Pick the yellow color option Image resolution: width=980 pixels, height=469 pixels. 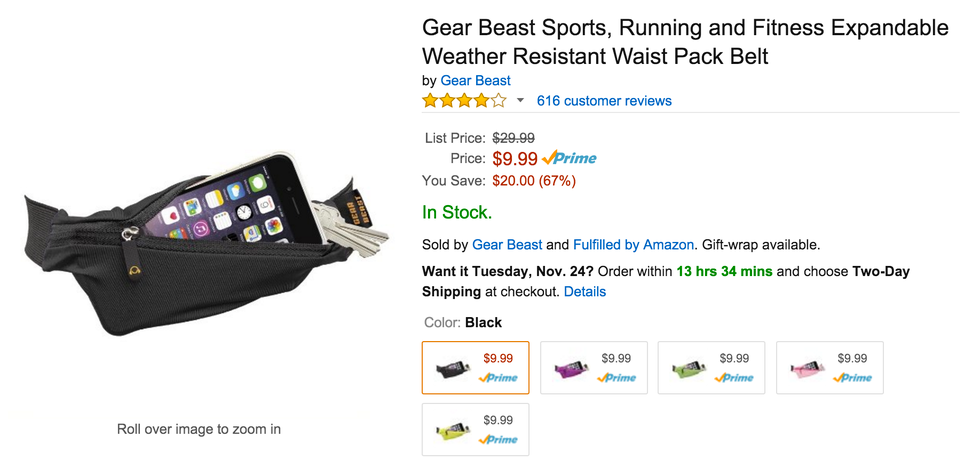coord(475,430)
